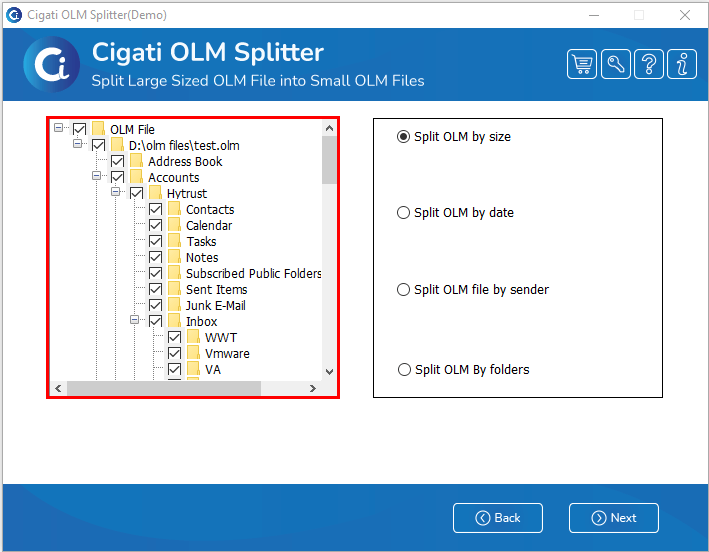Collapse the D:\olm files\test.olm node
709x552 pixels.
tap(77, 143)
